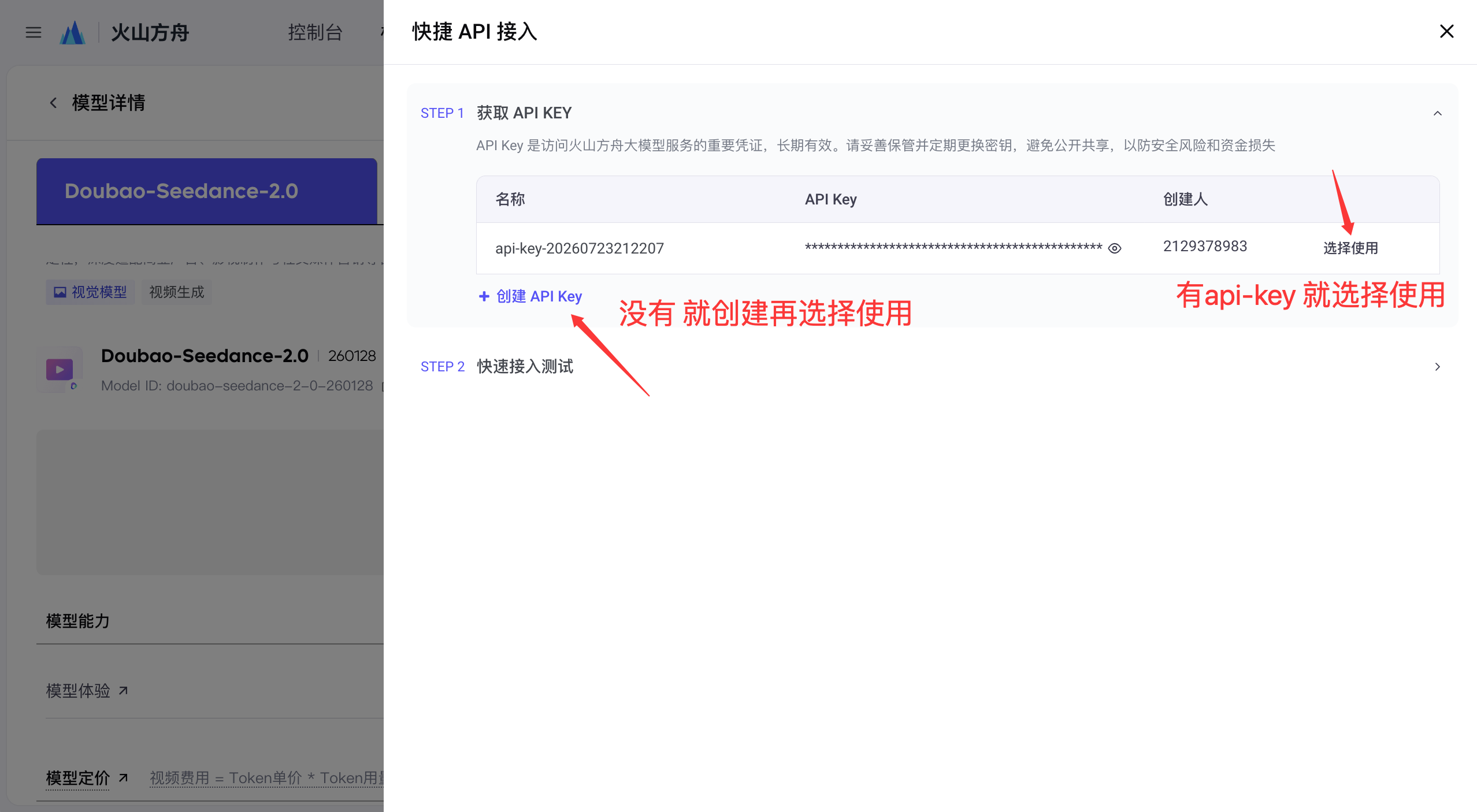Click the 火山方舟 logo icon

tap(73, 32)
